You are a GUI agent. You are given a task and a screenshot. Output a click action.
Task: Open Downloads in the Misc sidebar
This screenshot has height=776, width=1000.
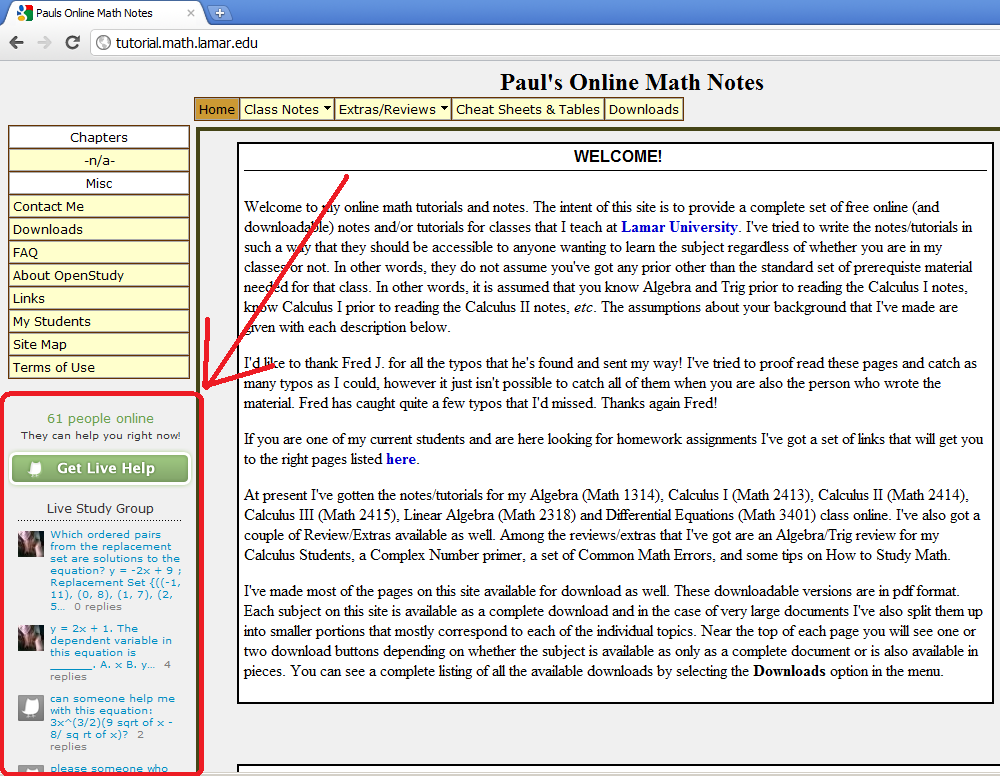click(x=99, y=229)
